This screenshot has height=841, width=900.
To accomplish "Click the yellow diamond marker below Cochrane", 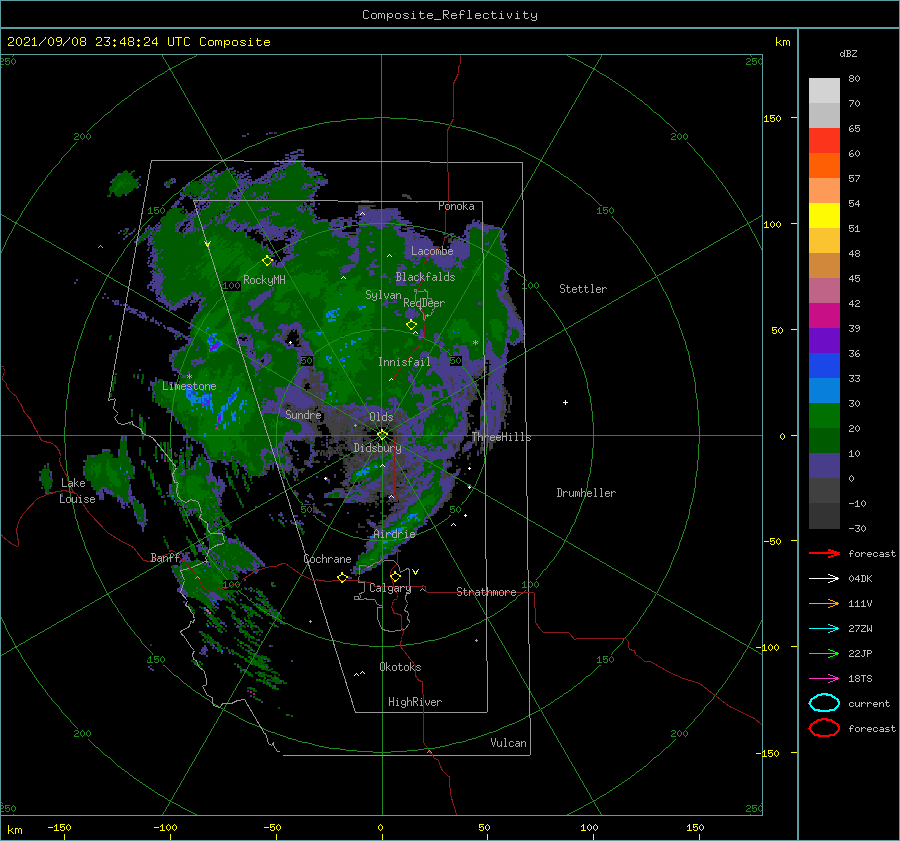I will click(343, 577).
